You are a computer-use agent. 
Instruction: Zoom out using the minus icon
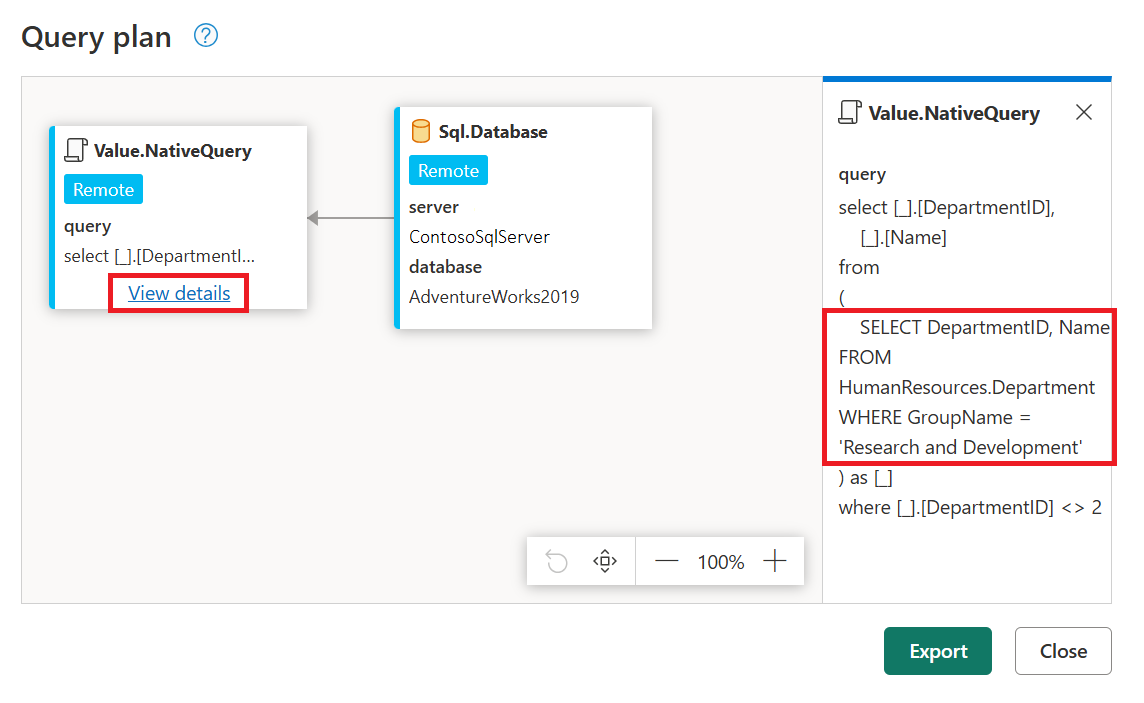[666, 561]
